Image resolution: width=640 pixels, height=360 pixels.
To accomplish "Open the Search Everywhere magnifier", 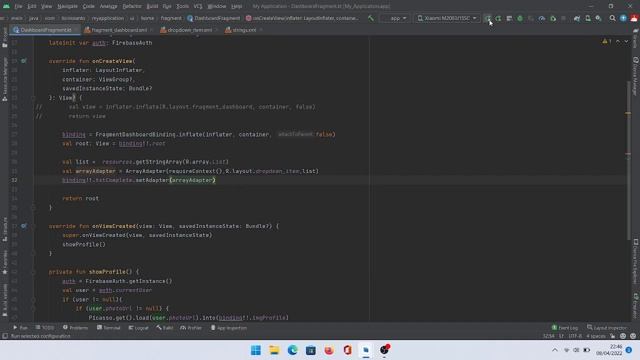I will [x=612, y=18].
